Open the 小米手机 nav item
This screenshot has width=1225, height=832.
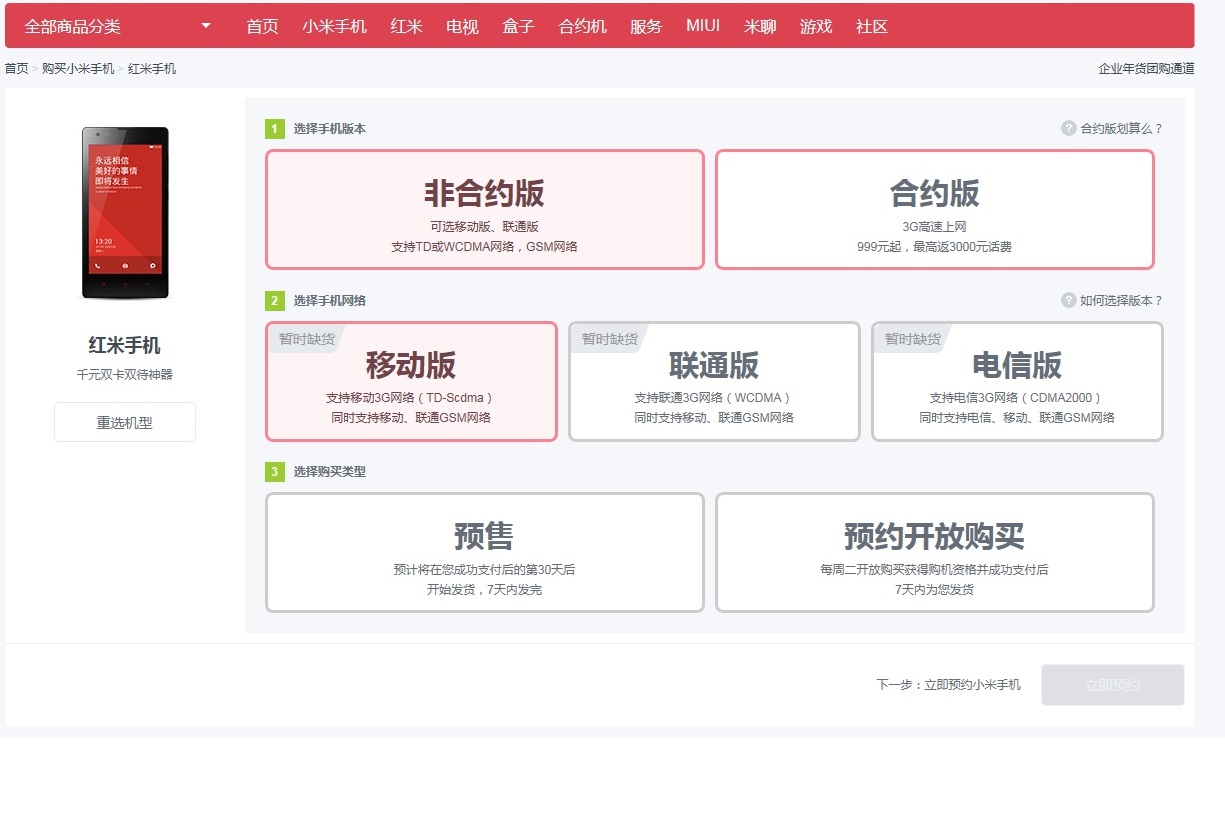(334, 26)
